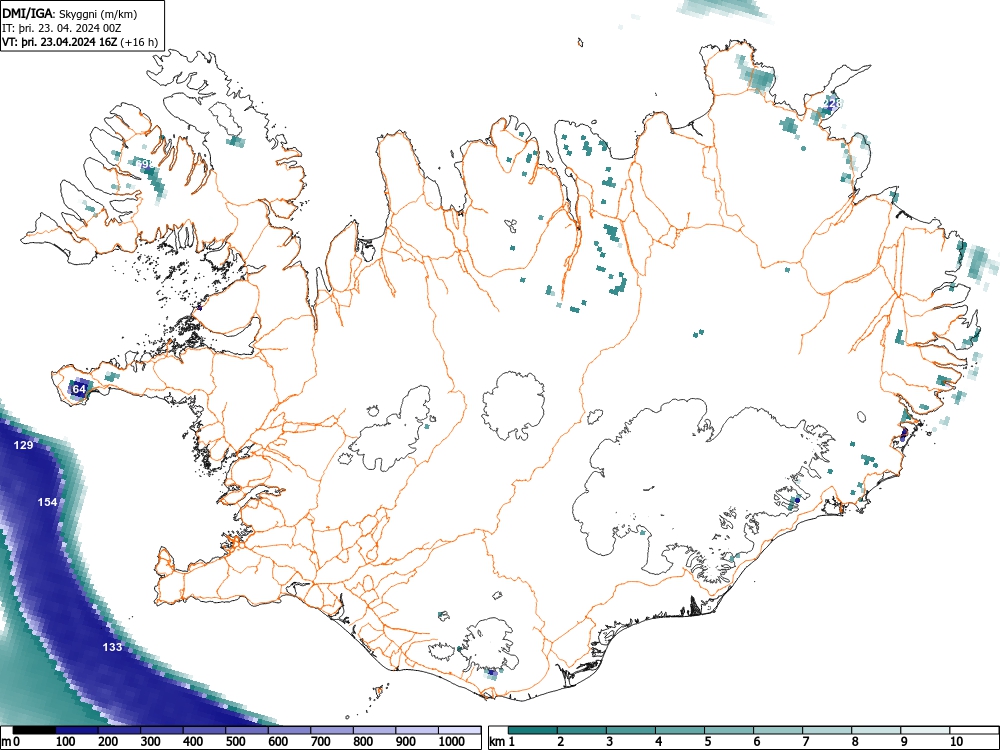Image resolution: width=1000 pixels, height=750 pixels.
Task: Click the '1000' label on the metre legend
Action: 452,742
